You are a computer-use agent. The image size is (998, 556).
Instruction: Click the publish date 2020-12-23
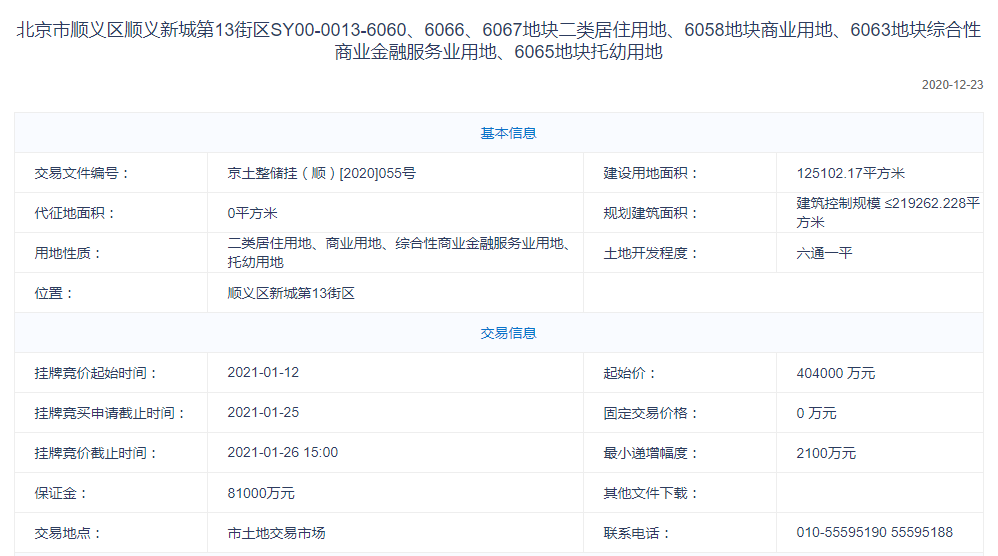[x=952, y=85]
